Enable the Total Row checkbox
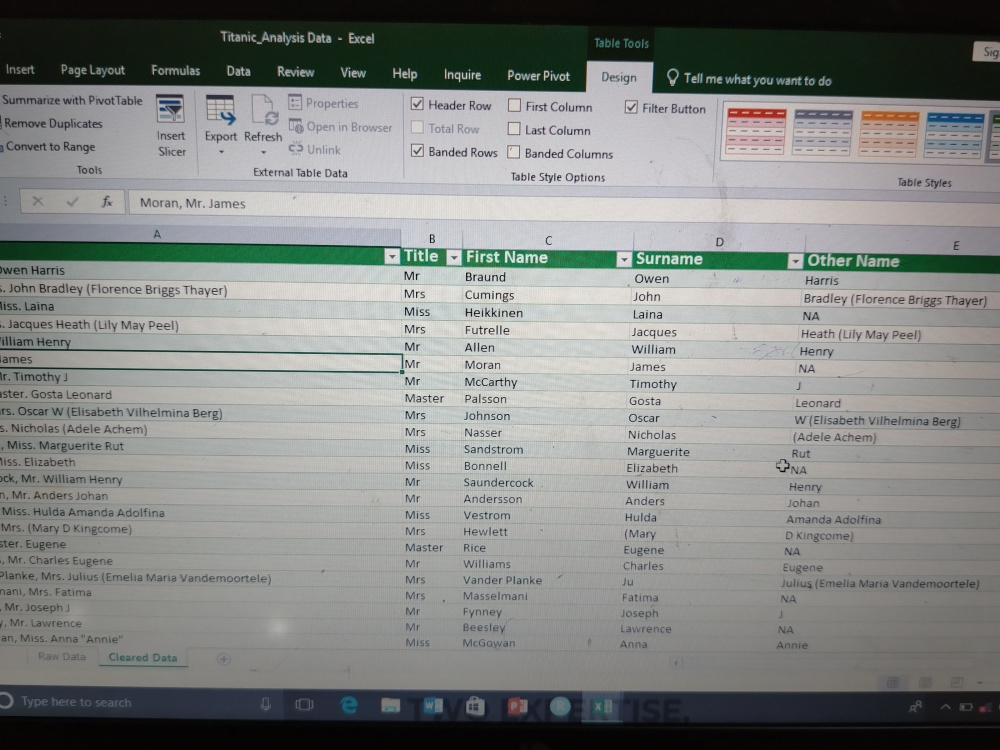1000x750 pixels. [x=417, y=127]
